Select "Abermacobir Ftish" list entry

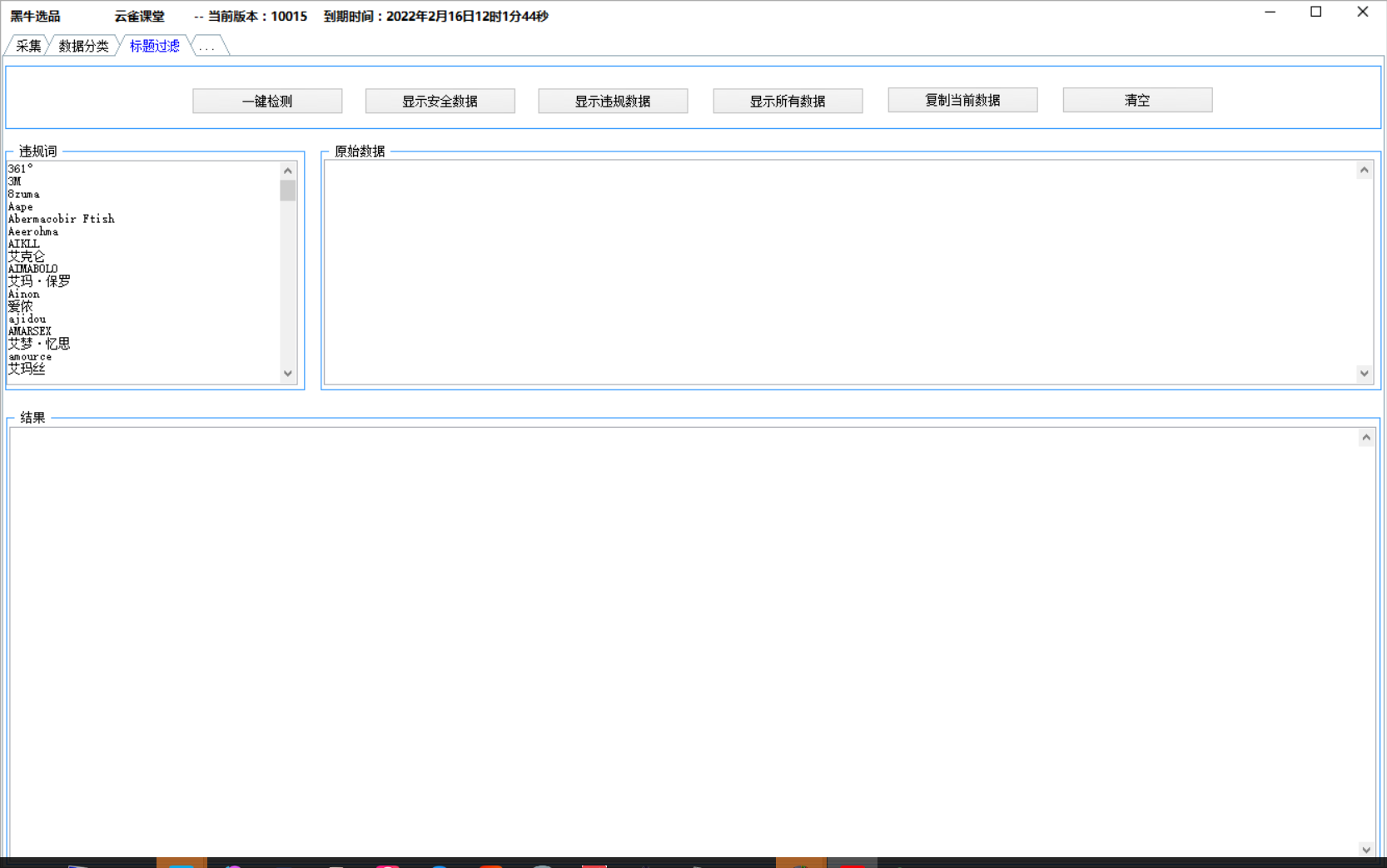pos(62,219)
